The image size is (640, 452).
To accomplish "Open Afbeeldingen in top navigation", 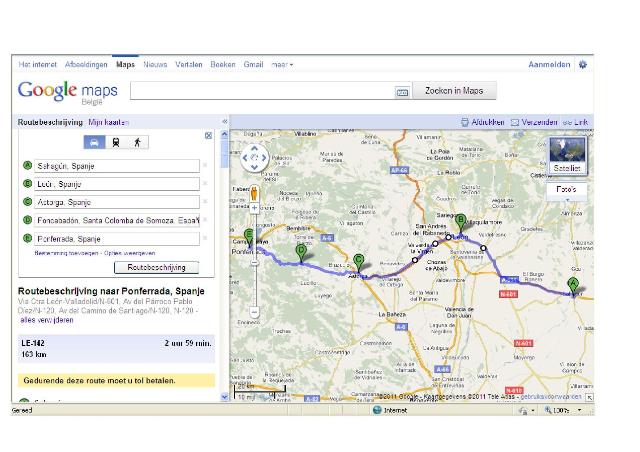I will (86, 65).
